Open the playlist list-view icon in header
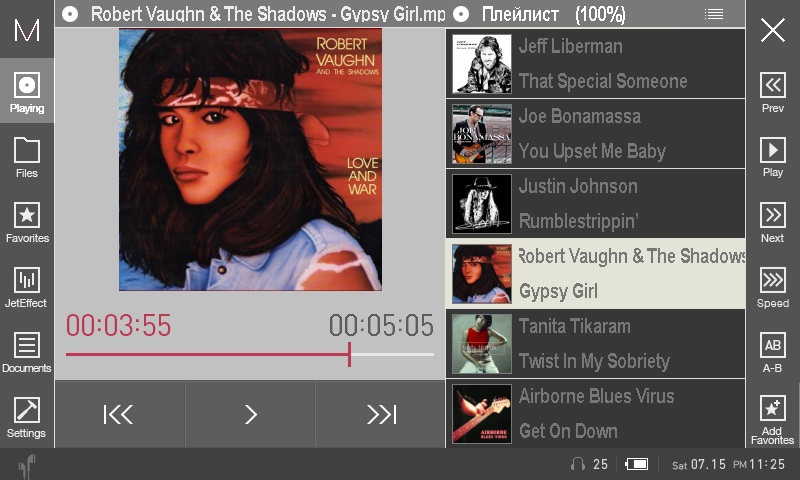This screenshot has height=480, width=800. pos(714,14)
